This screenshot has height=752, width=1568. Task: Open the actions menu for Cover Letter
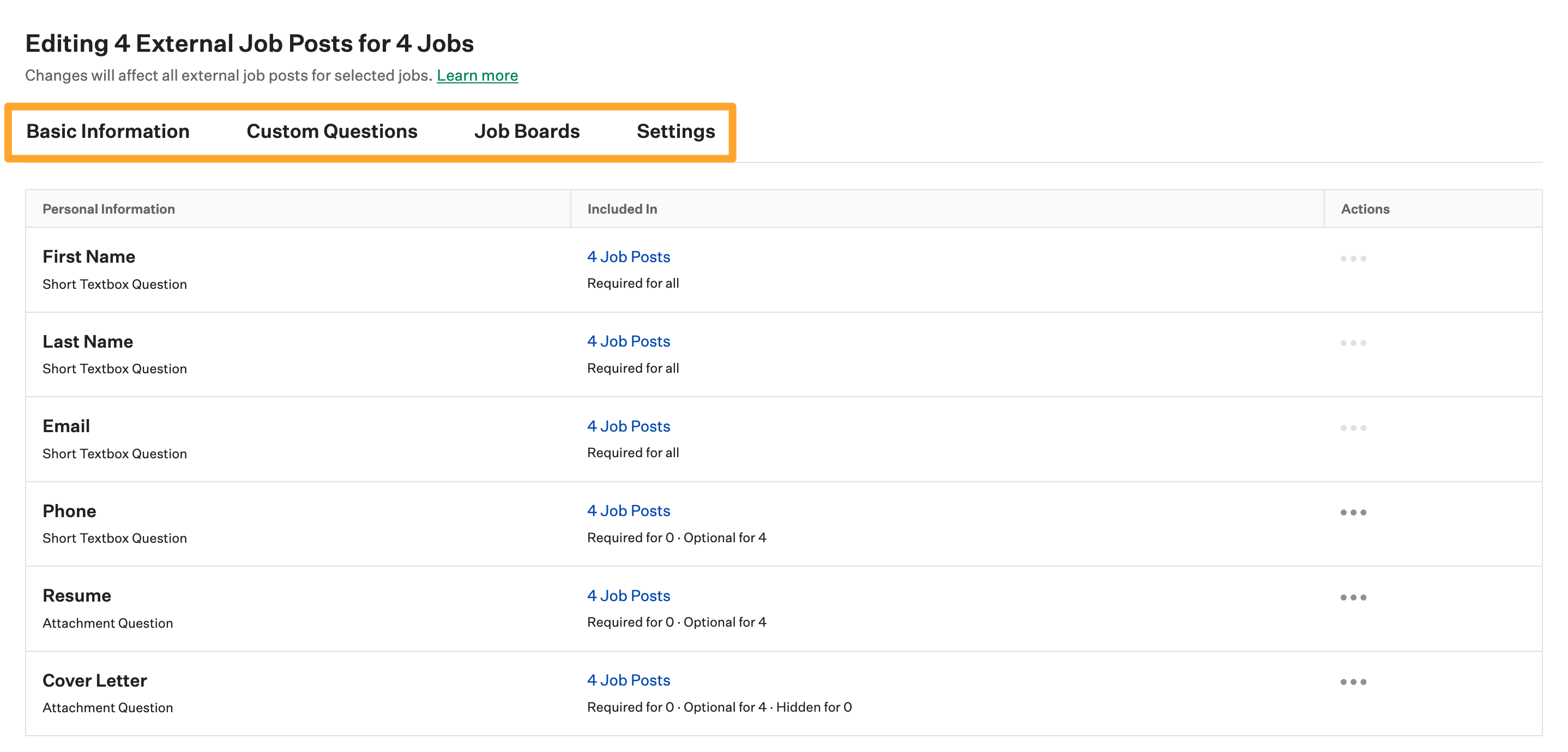tap(1353, 681)
